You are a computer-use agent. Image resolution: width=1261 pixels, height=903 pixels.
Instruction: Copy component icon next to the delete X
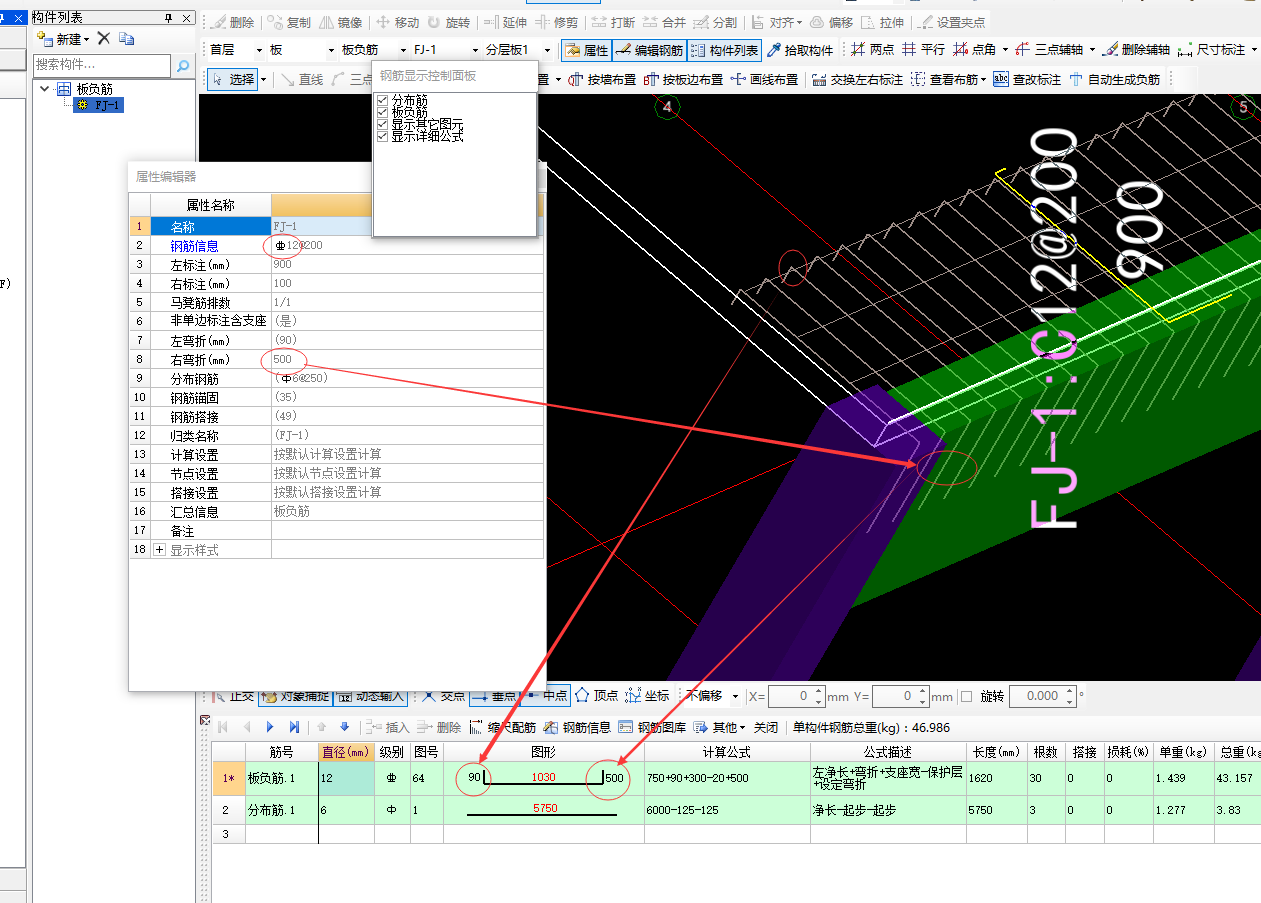click(126, 39)
